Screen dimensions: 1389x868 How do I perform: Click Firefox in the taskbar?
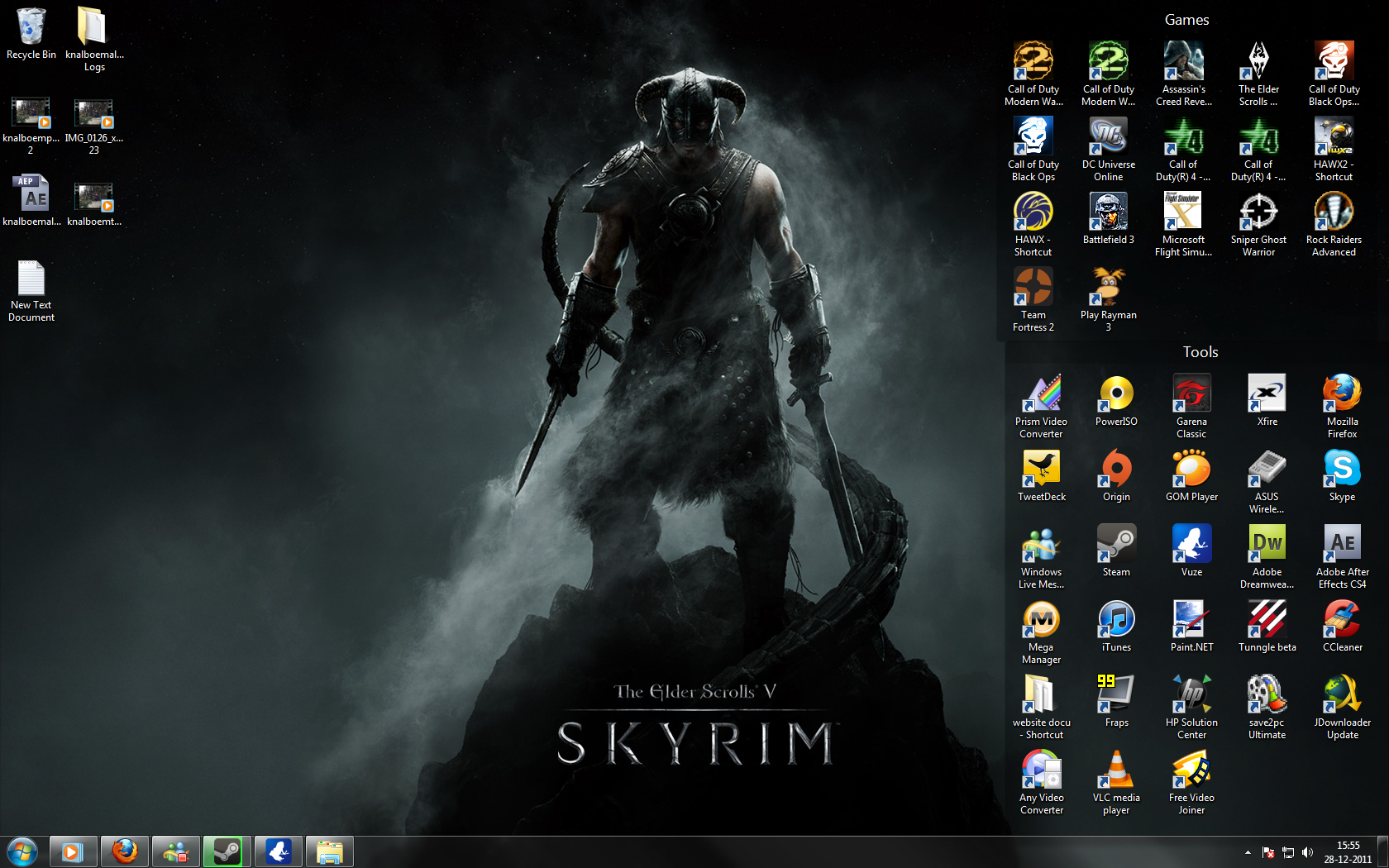tap(125, 851)
